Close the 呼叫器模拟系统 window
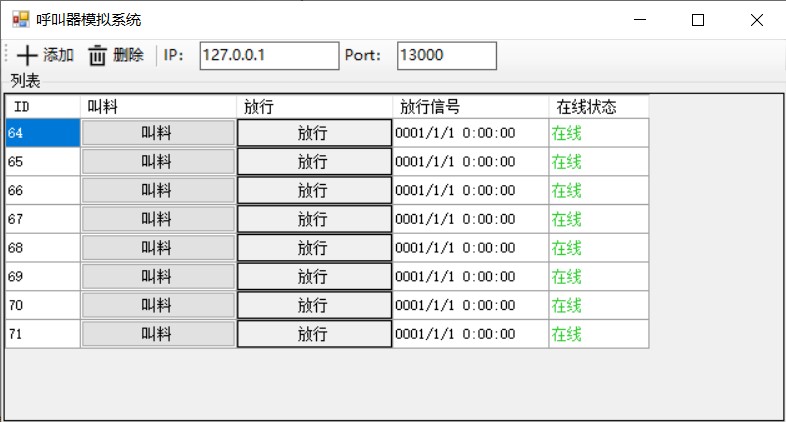 757,20
